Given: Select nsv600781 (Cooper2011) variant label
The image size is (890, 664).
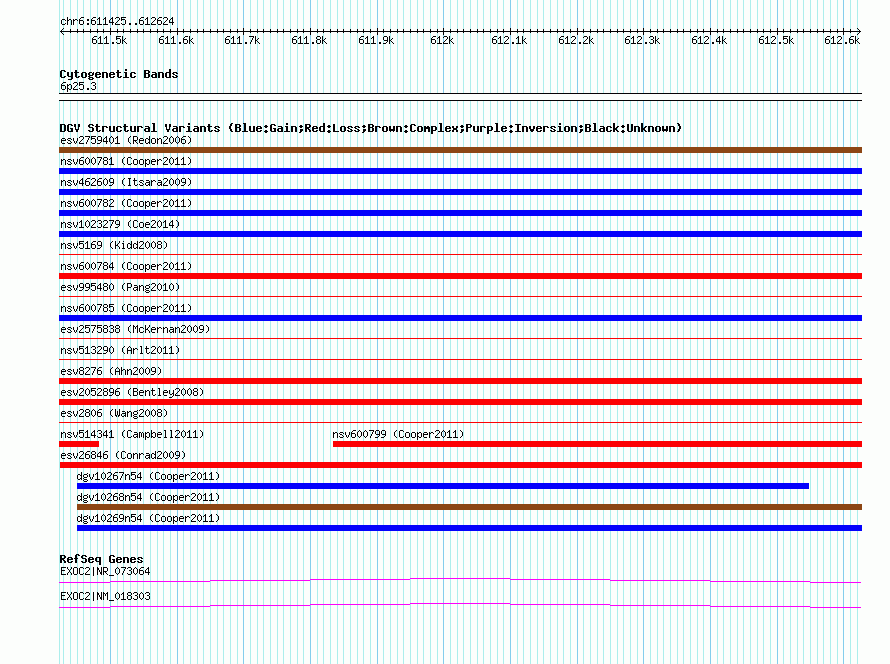Looking at the screenshot, I should 126,161.
